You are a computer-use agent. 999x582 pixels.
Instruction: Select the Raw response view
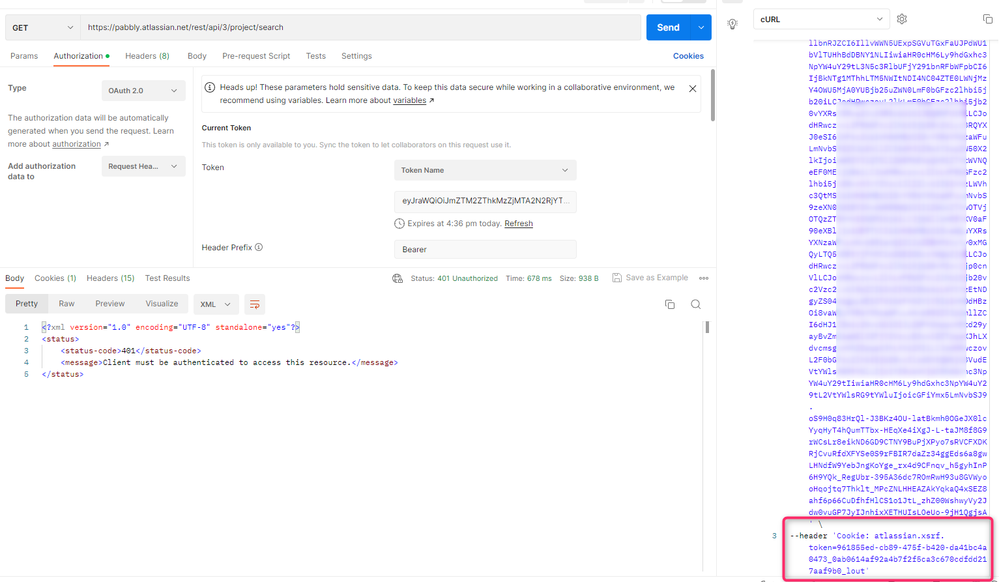pyautogui.click(x=66, y=304)
